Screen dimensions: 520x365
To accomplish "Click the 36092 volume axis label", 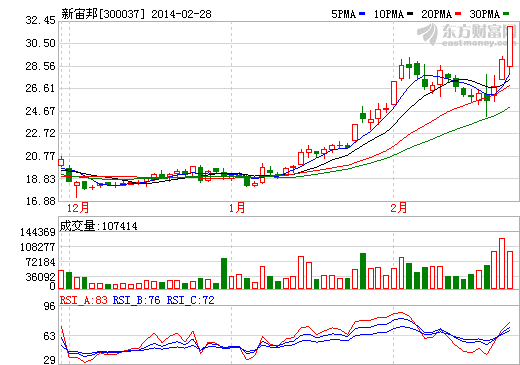I will 40,277.
